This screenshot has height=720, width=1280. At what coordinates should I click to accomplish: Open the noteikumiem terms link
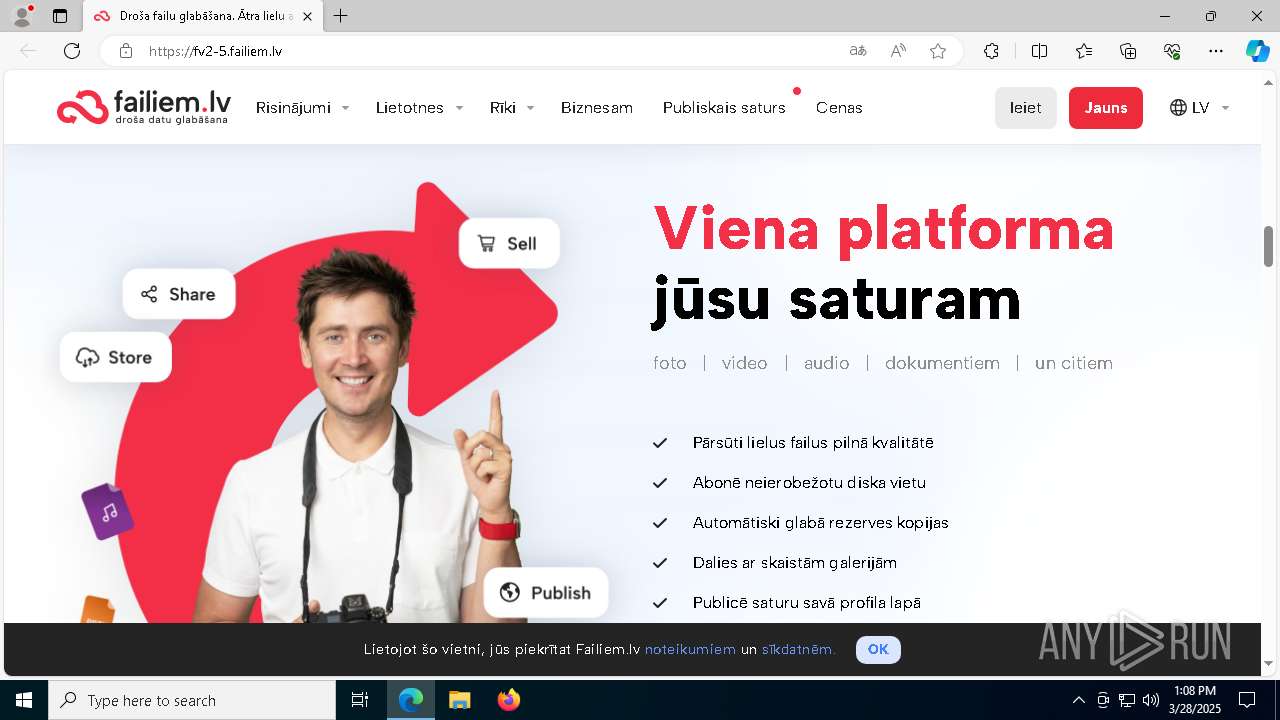coord(690,649)
